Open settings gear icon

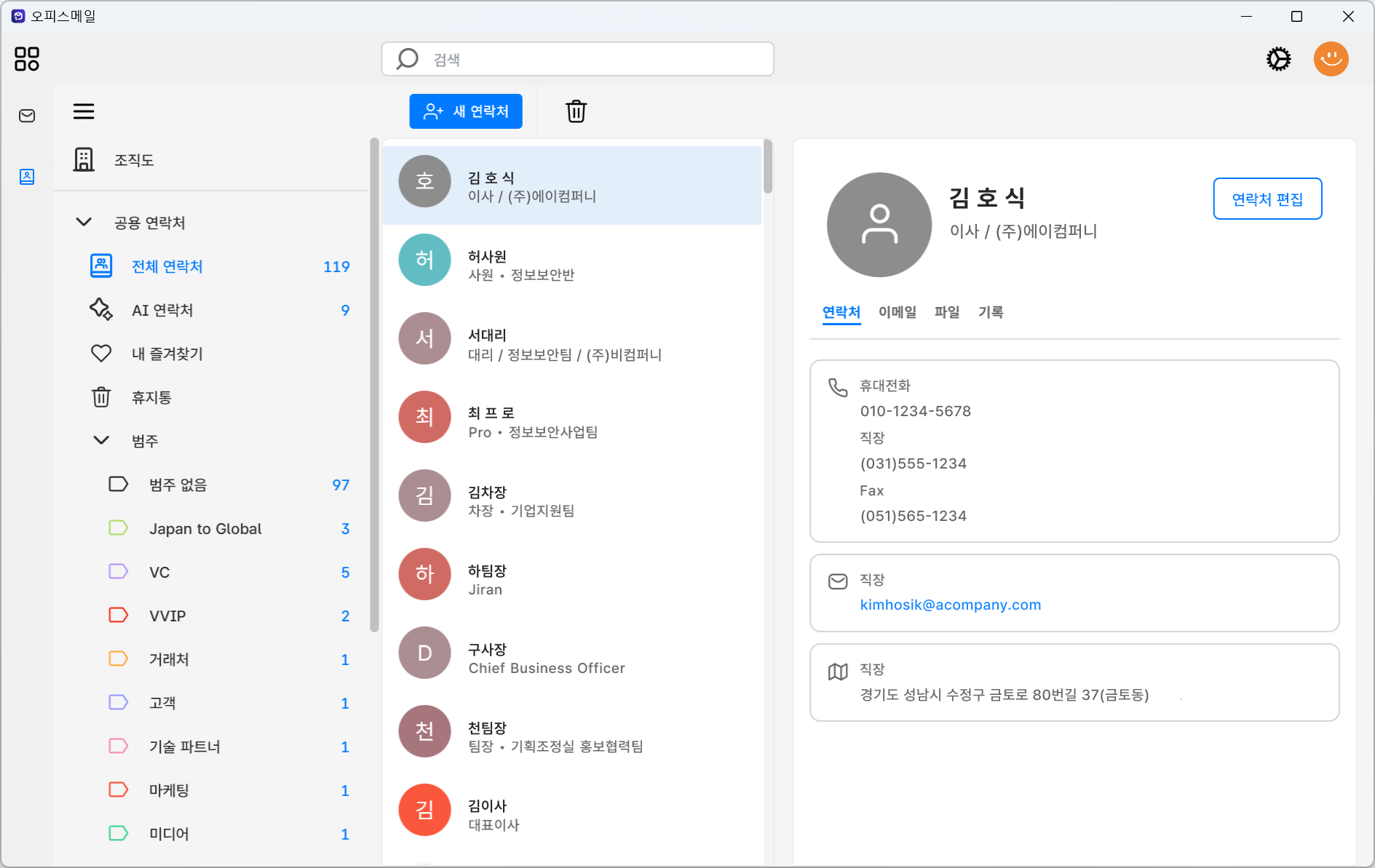coord(1278,59)
